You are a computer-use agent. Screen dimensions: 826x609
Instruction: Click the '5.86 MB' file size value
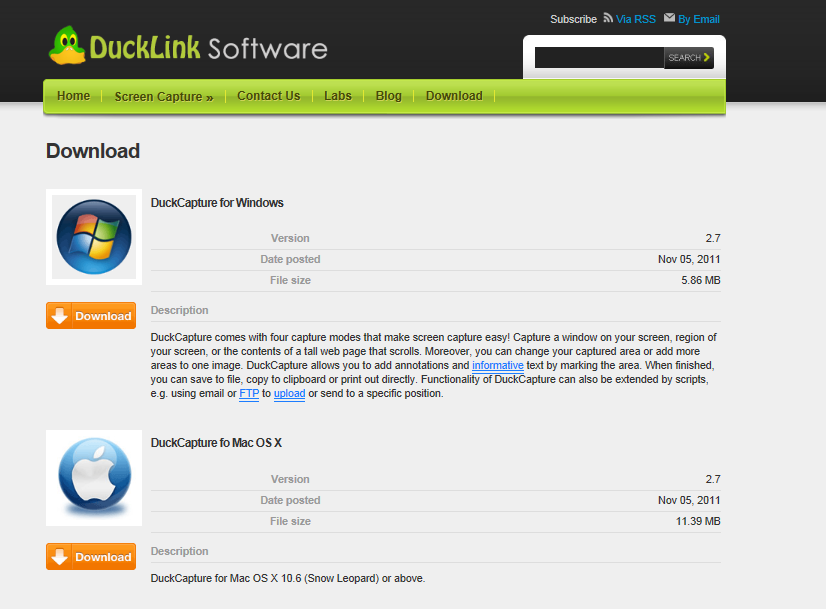point(701,280)
